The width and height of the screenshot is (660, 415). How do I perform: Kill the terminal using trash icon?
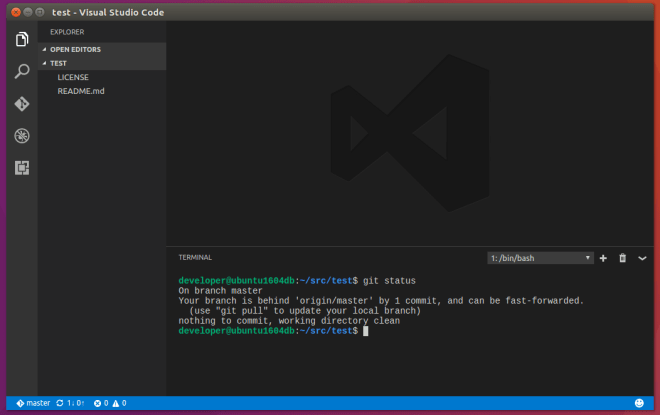(622, 258)
